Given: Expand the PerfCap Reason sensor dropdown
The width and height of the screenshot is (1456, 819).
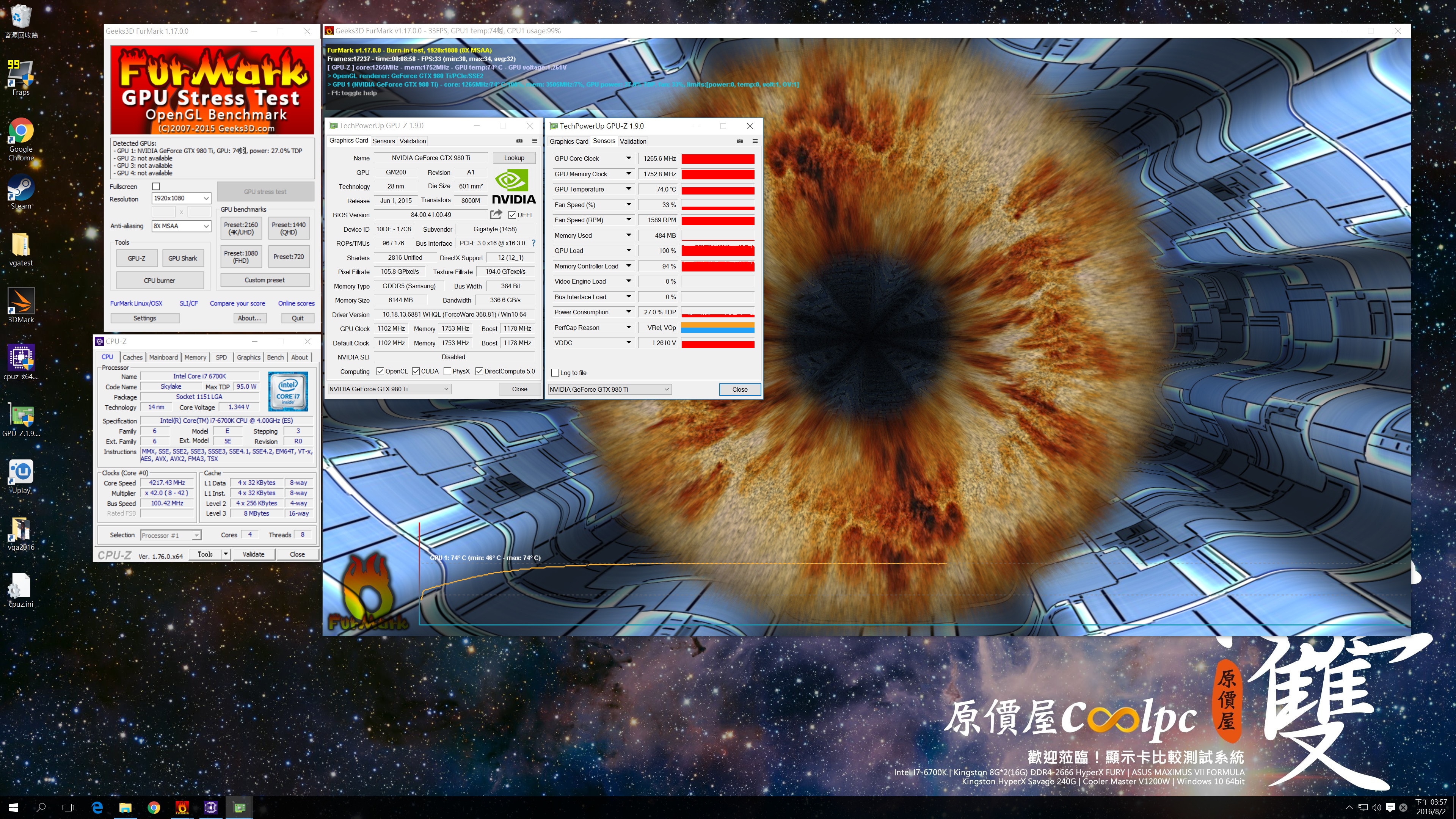Looking at the screenshot, I should [x=628, y=327].
